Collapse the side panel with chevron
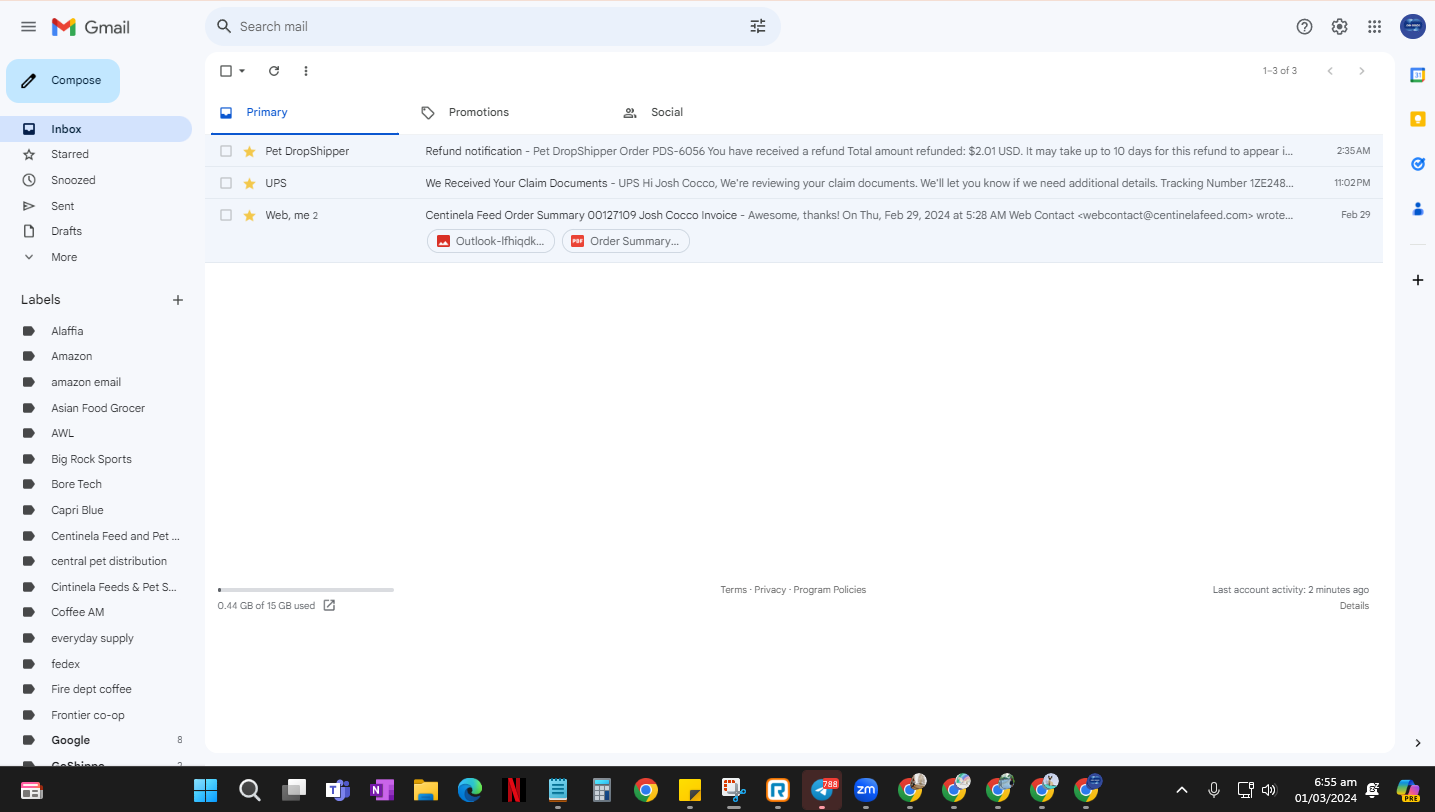 [1417, 743]
